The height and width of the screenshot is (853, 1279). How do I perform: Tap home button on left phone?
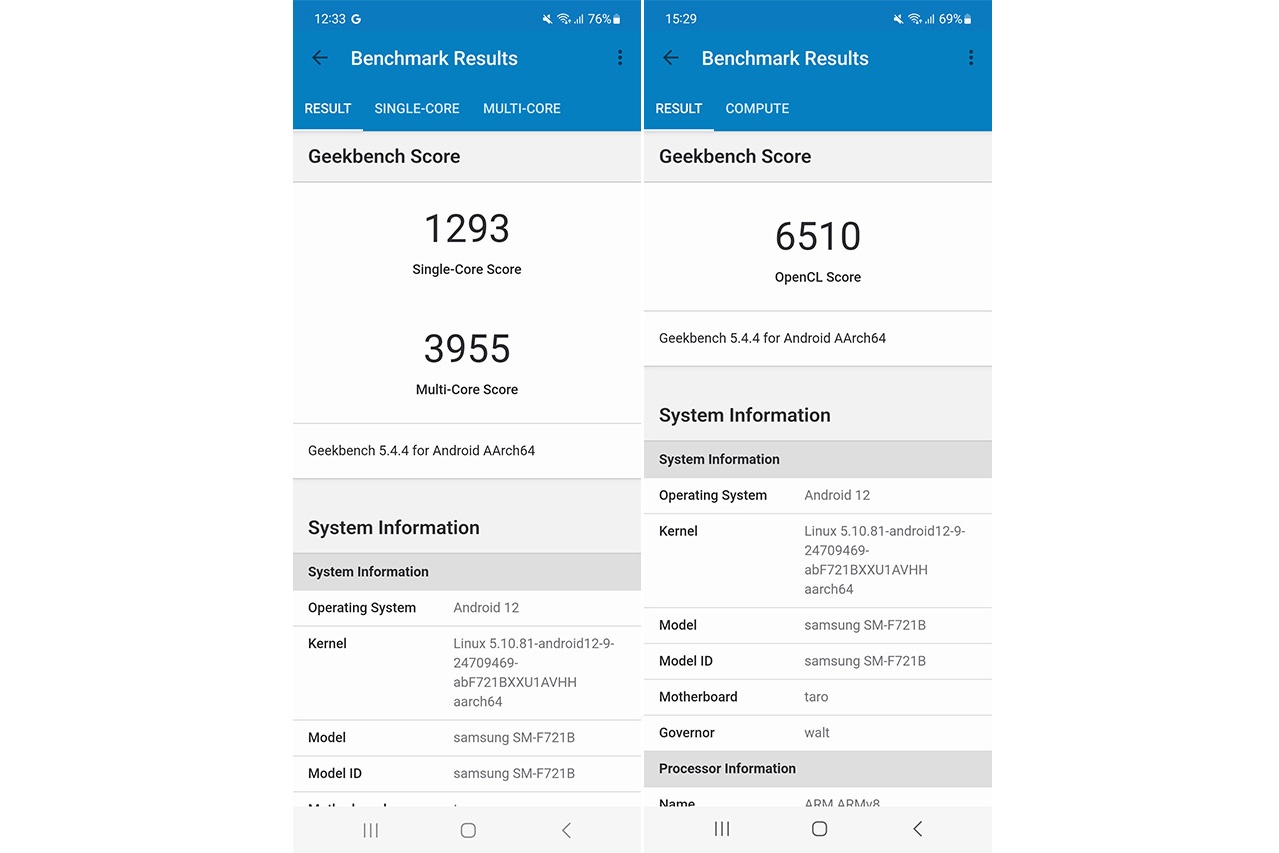pyautogui.click(x=468, y=830)
